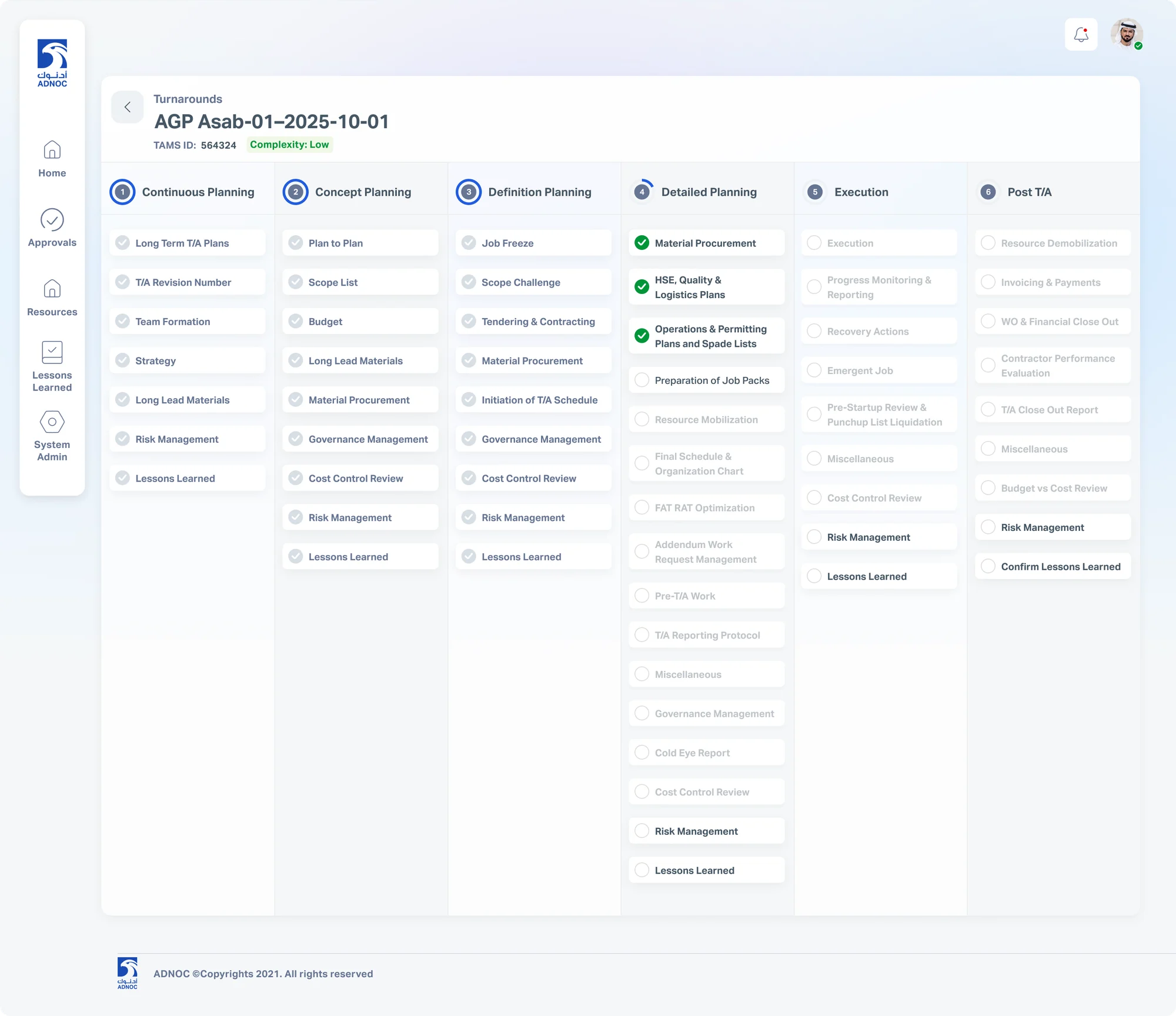The image size is (1176, 1016).
Task: Open the Invoicing & Payments card
Action: tap(1053, 282)
